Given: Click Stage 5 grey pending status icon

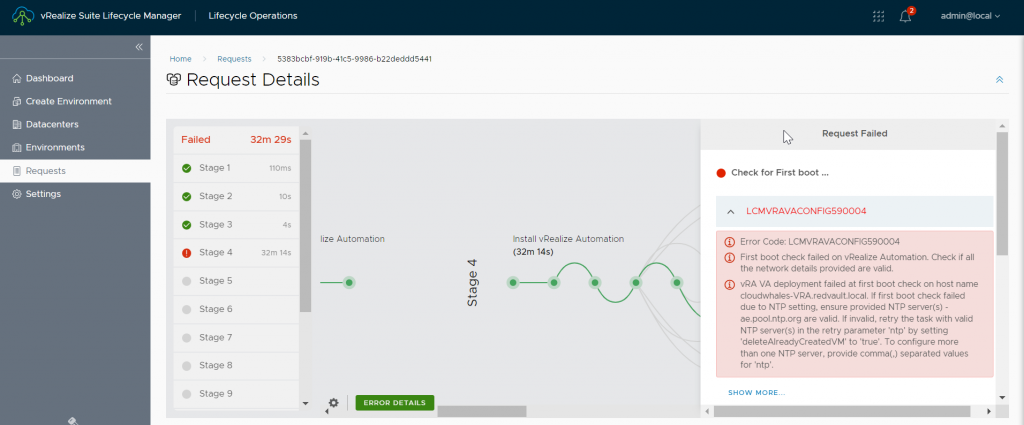Looking at the screenshot, I should pos(187,281).
